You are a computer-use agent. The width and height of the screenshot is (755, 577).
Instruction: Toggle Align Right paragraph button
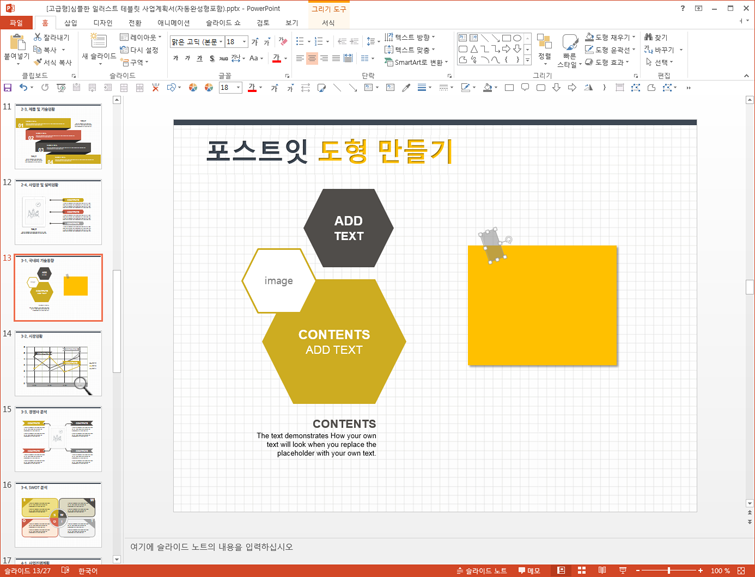(x=324, y=58)
